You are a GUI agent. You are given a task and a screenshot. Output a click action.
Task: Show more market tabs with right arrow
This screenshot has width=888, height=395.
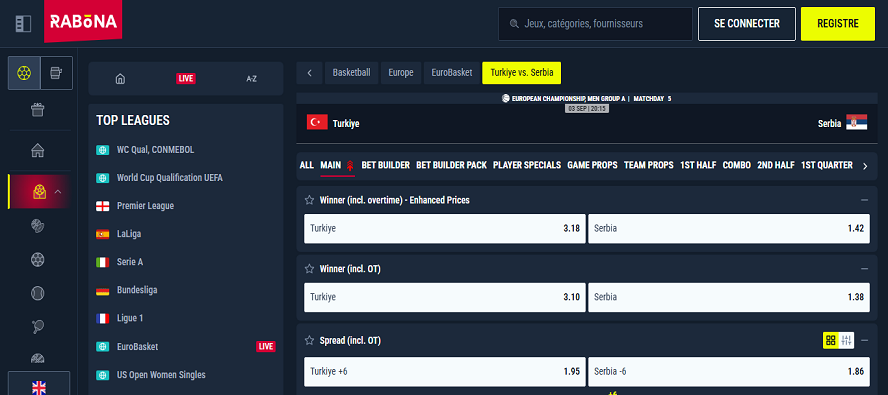(865, 166)
